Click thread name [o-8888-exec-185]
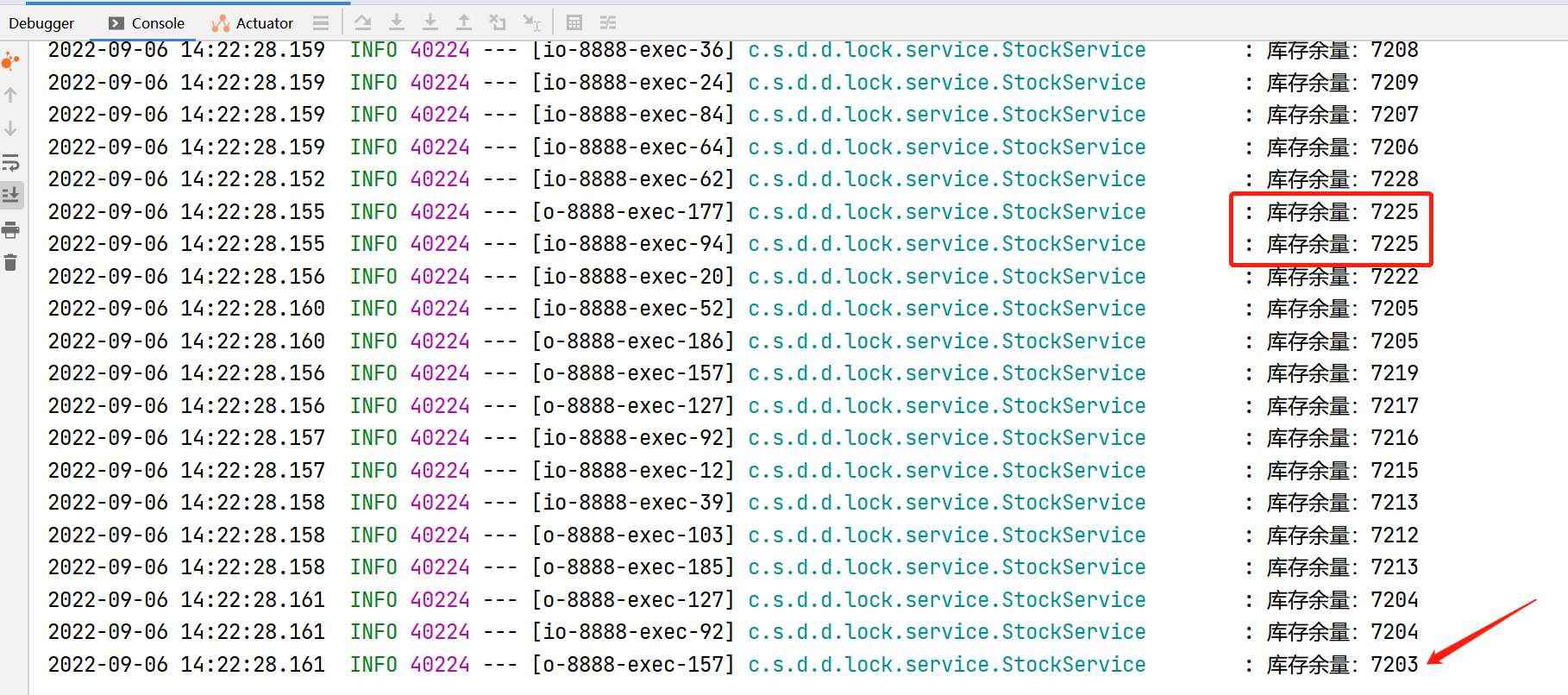This screenshot has width=1568, height=695. pyautogui.click(x=633, y=567)
